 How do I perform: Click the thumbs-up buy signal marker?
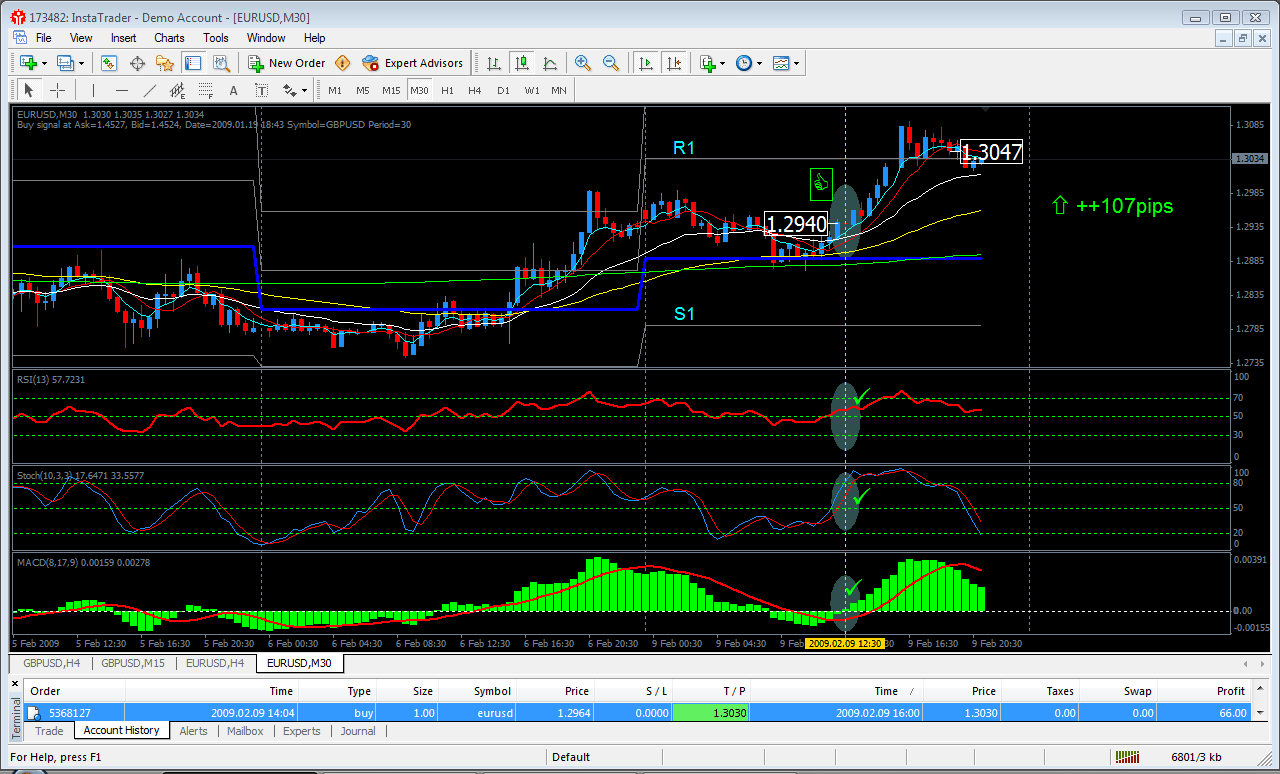tap(821, 183)
